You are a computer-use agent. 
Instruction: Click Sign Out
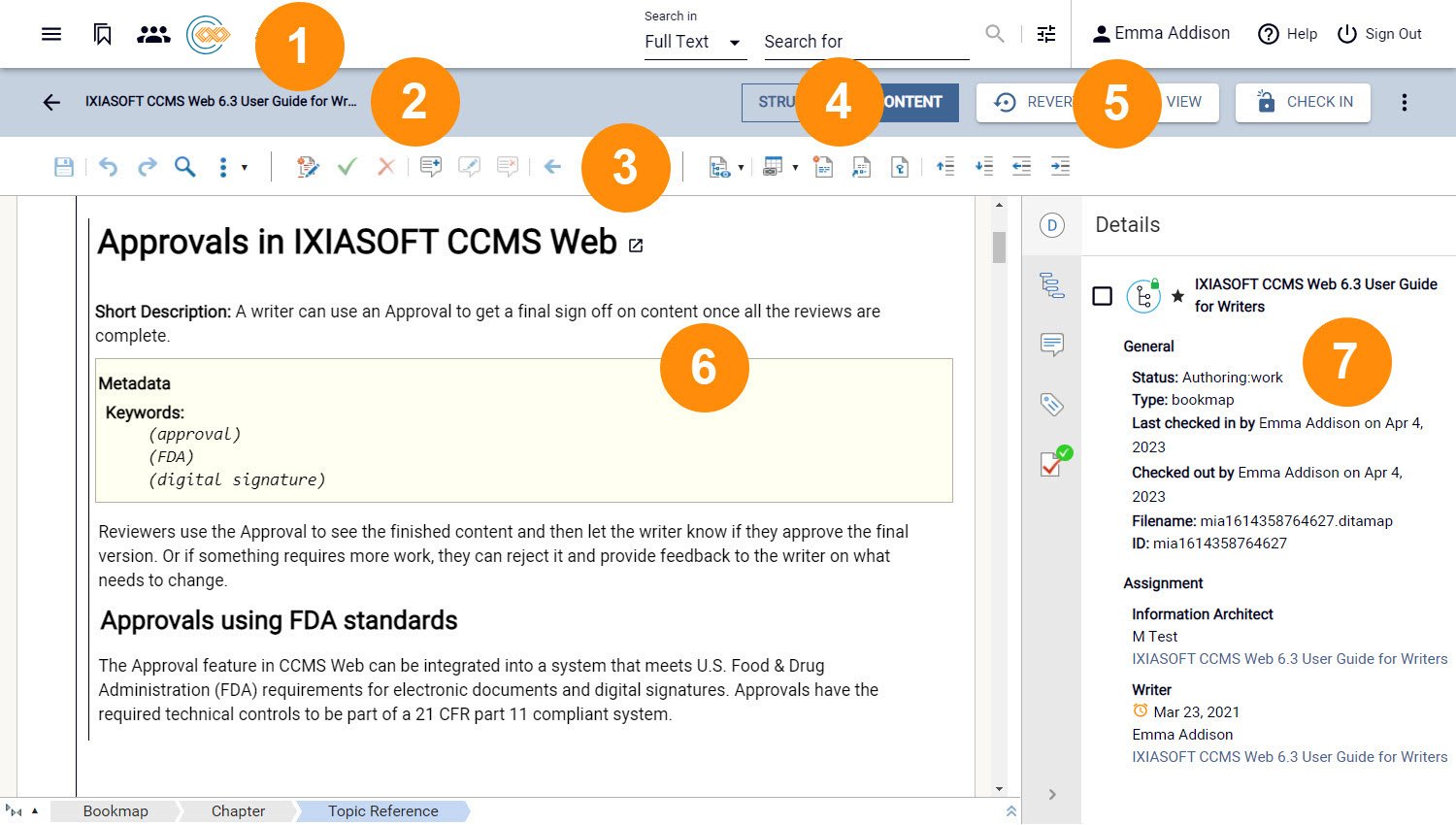pos(1379,34)
